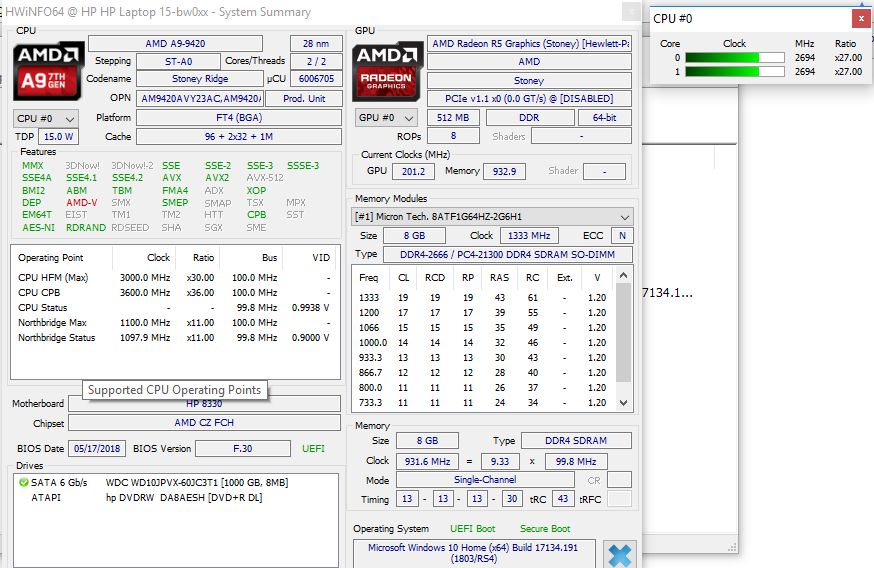Click the 6006705 microcode field

(316, 79)
